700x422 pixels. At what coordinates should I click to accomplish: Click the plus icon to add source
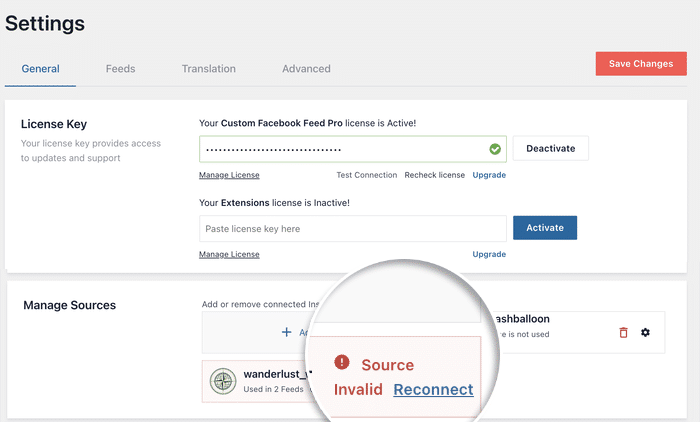point(287,332)
